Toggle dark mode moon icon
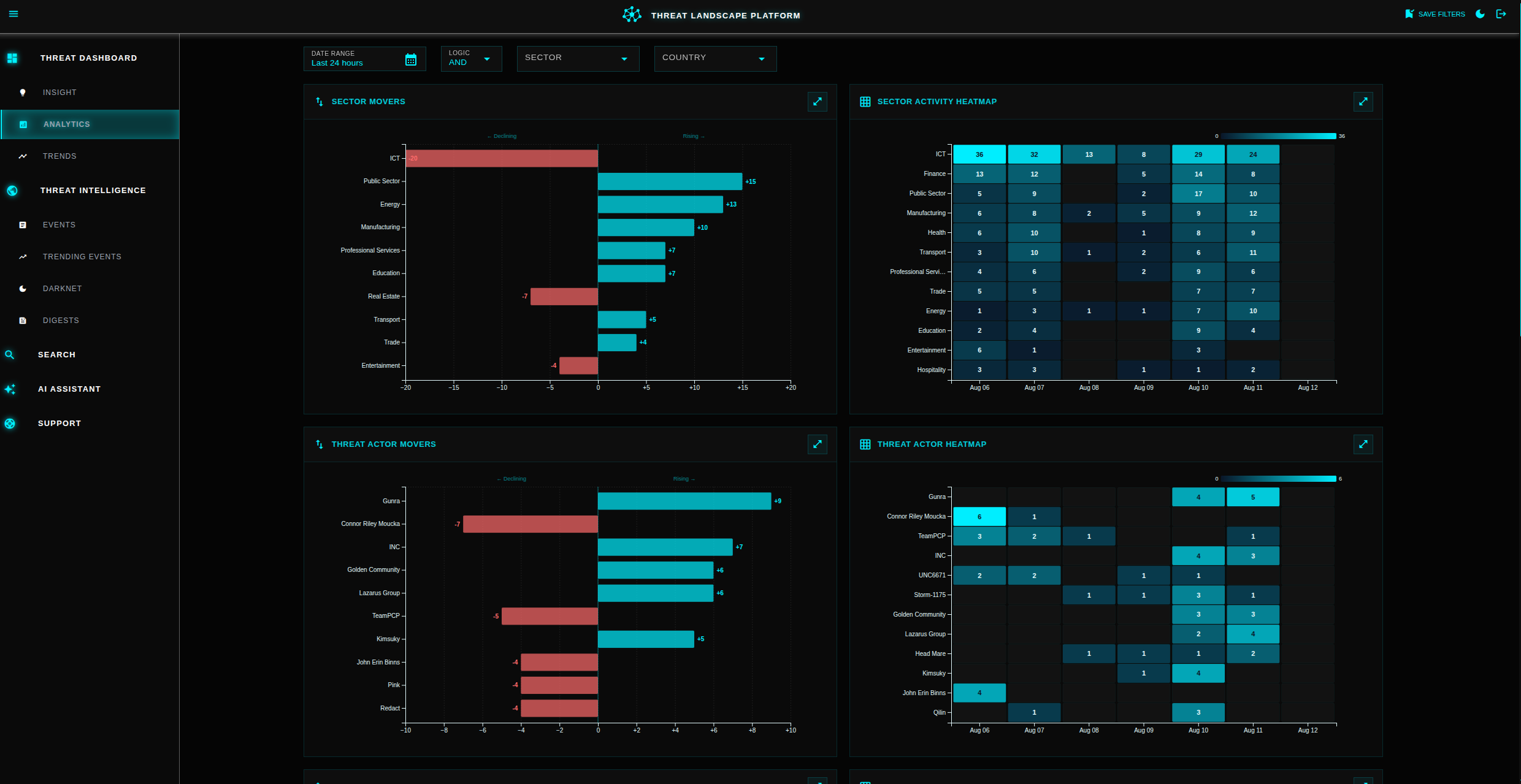Screen dimensions: 1521x784 click(x=1480, y=14)
